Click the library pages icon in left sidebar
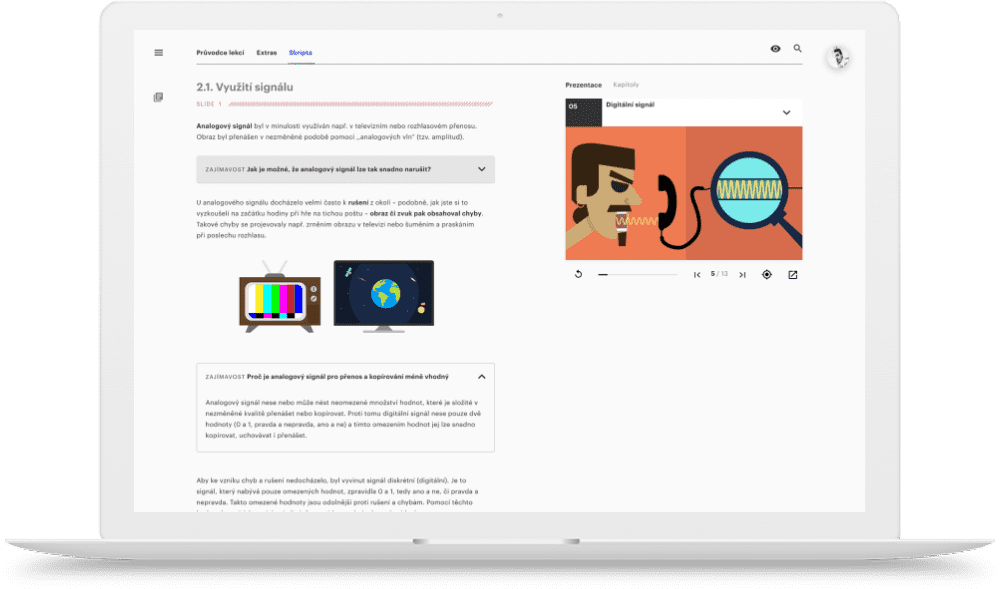The image size is (1000, 589). coord(158,97)
